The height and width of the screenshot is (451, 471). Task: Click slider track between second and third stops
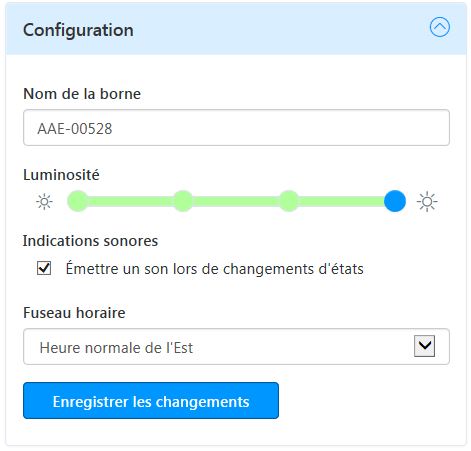(x=236, y=201)
